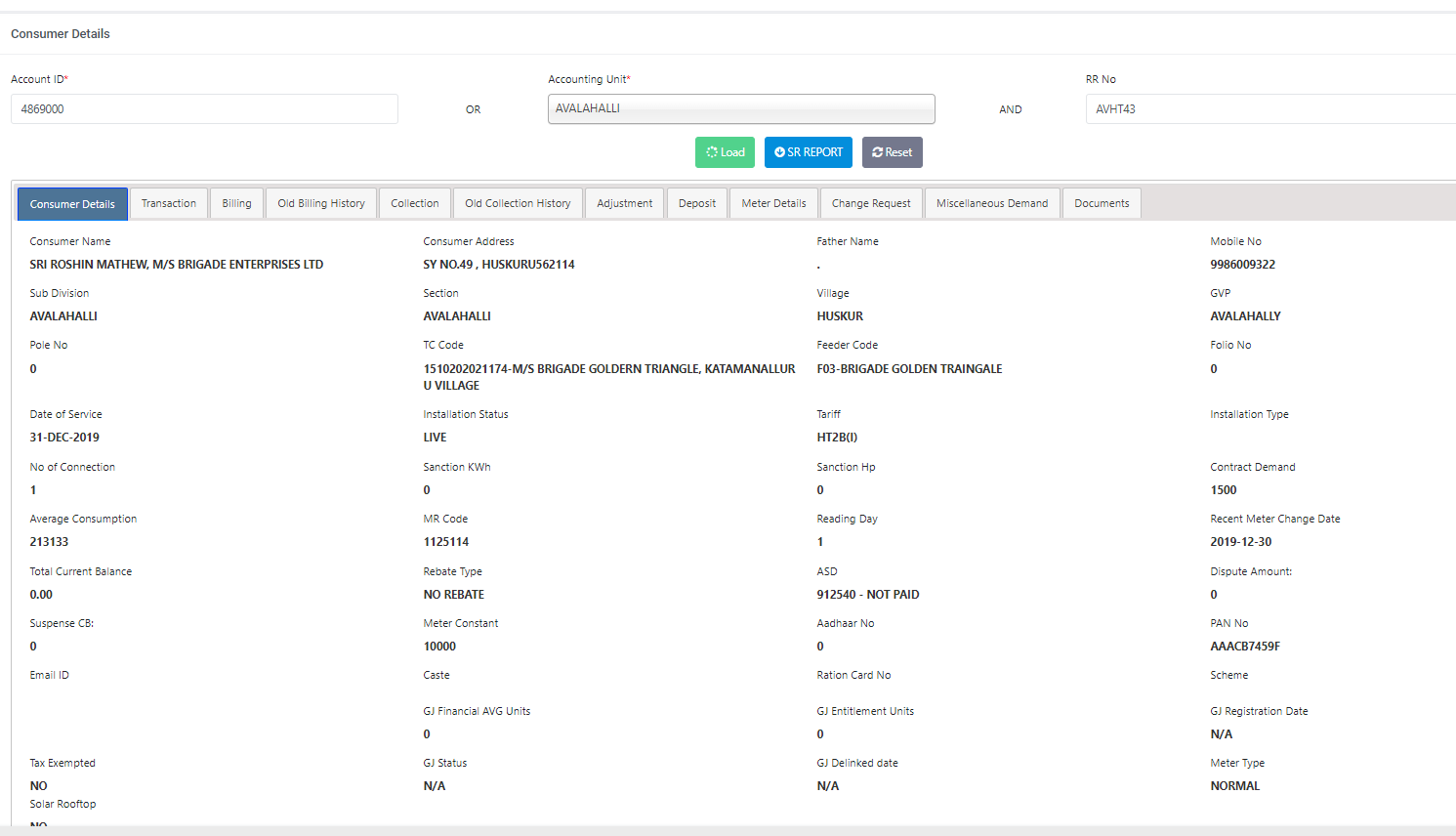Go to the Collection tab
The image size is (1456, 836).
click(415, 203)
